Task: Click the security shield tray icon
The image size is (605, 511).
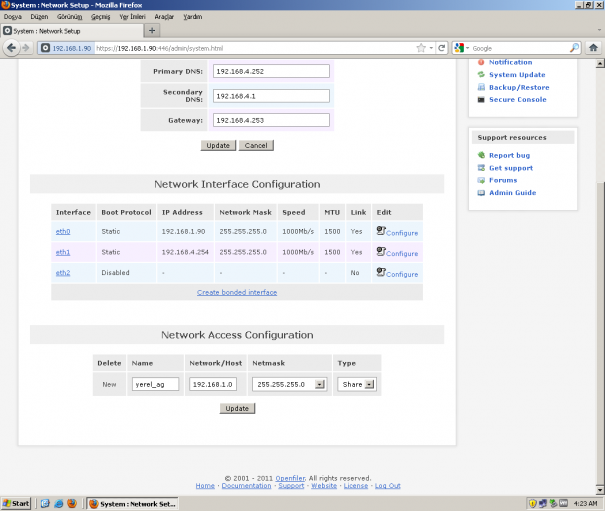Action: (x=533, y=504)
